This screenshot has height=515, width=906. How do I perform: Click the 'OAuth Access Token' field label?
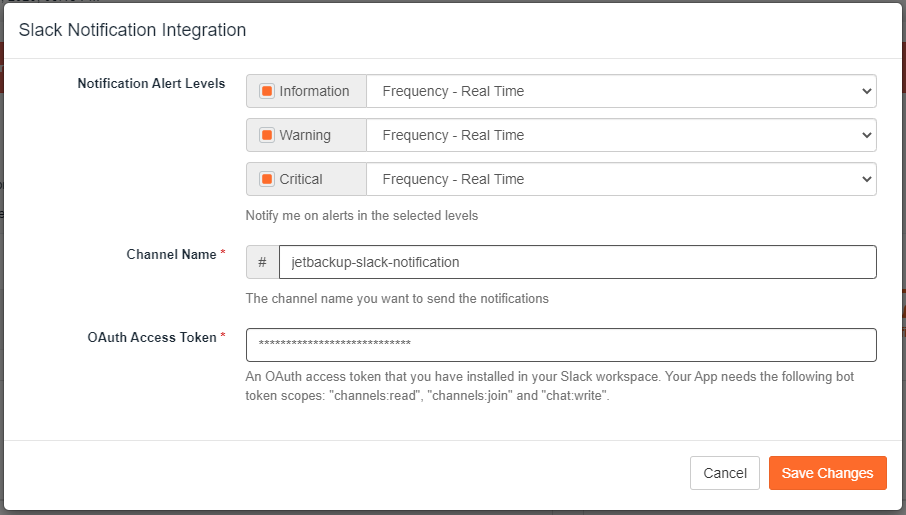point(152,338)
